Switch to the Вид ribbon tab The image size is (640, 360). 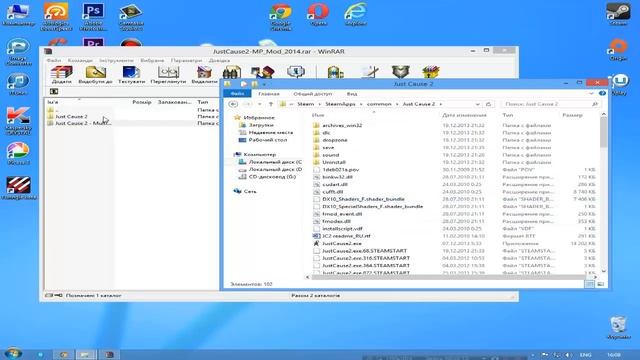tap(352, 94)
